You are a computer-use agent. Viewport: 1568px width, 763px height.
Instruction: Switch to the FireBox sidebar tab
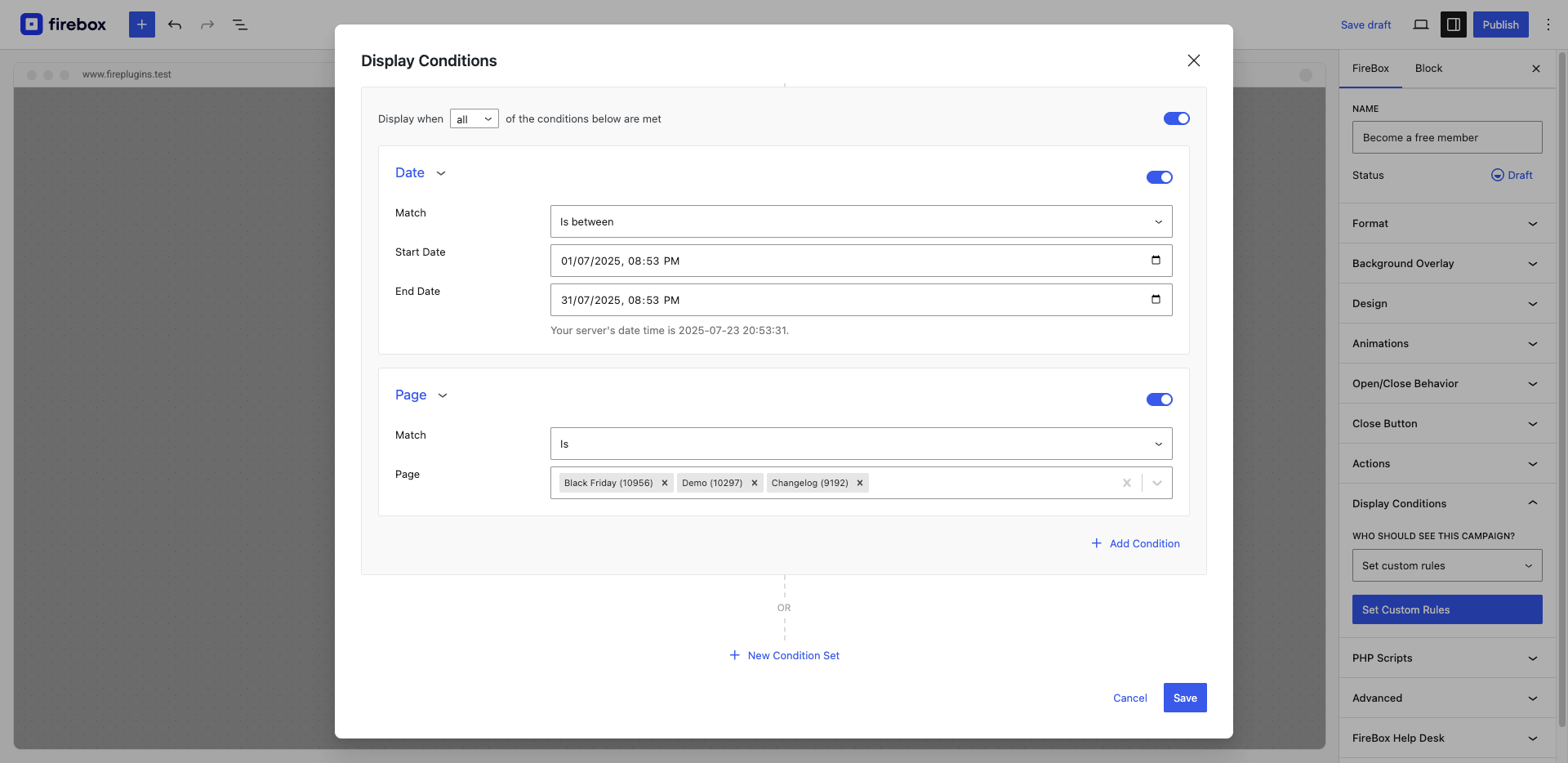coord(1370,69)
